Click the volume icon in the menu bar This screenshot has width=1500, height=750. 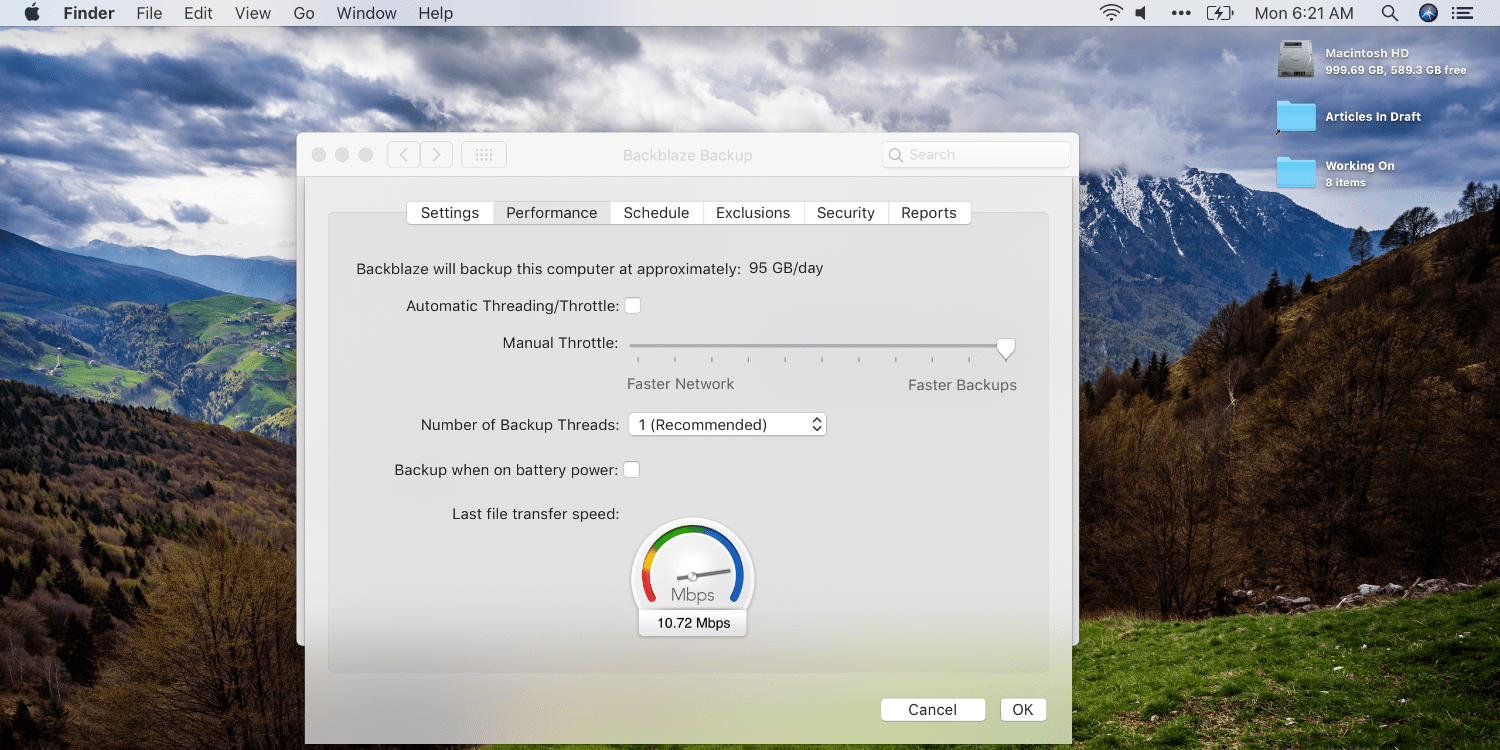pos(1141,13)
